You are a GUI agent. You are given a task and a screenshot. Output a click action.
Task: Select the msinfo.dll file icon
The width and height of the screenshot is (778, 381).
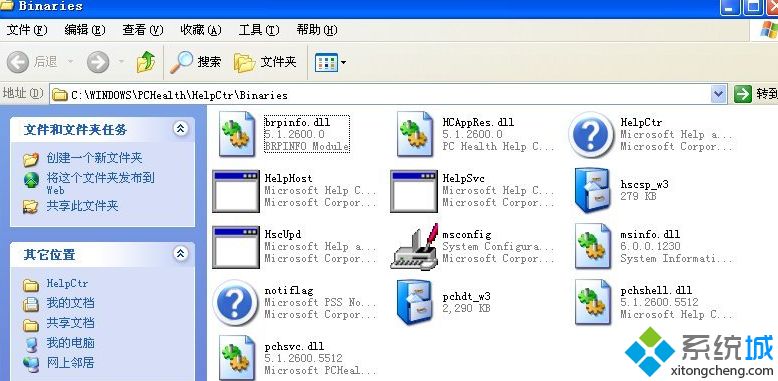coord(593,246)
